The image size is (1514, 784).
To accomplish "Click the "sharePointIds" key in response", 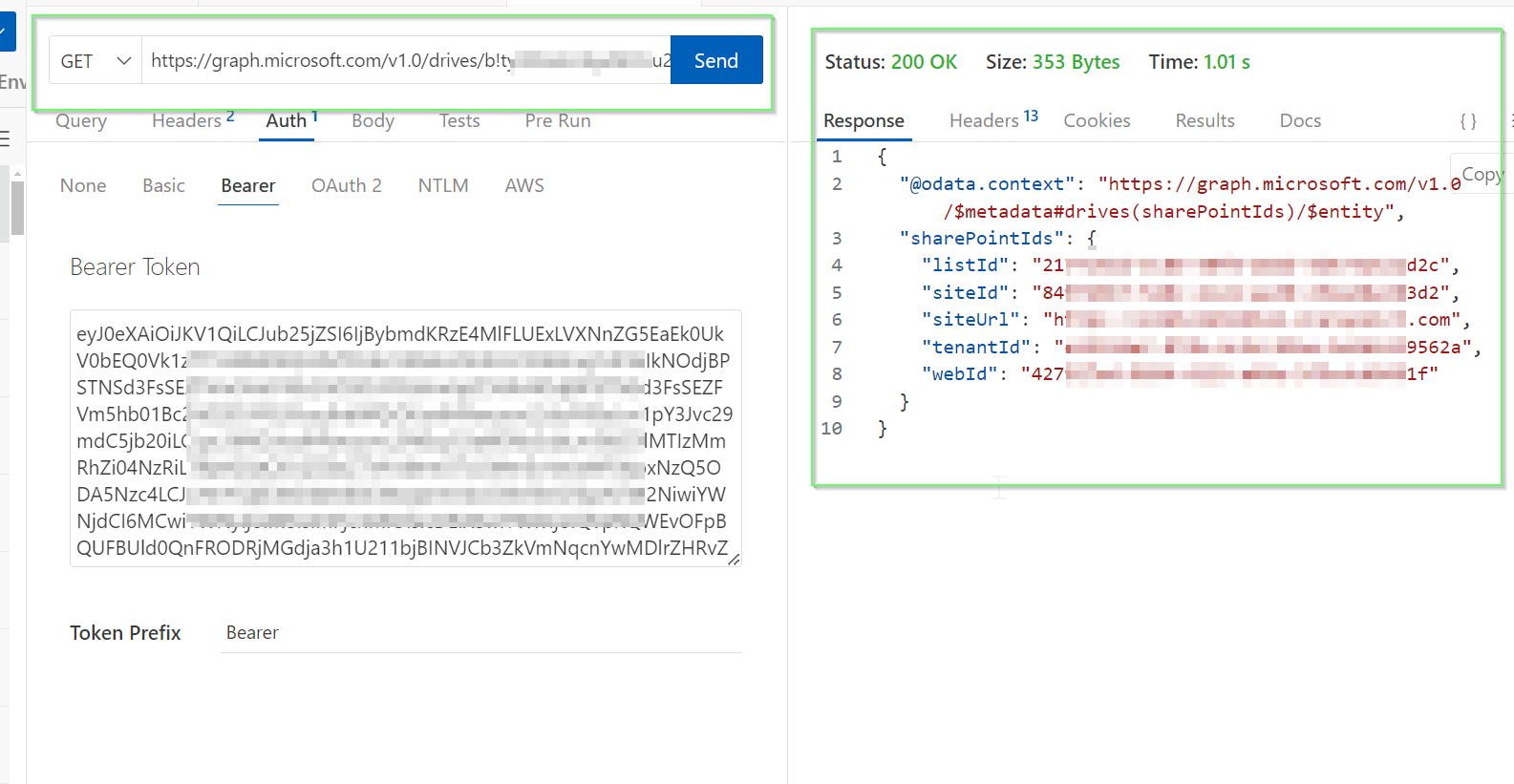I will click(981, 239).
